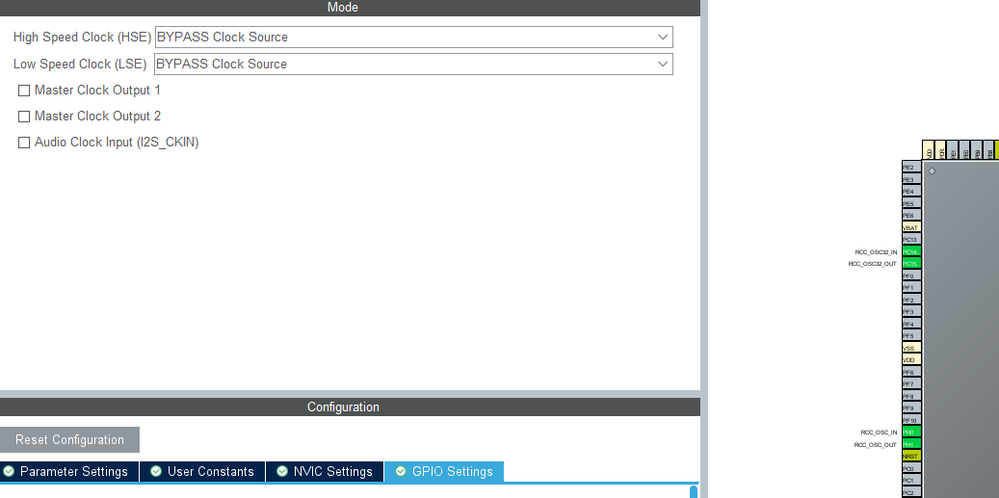This screenshot has height=498, width=999.
Task: Click green pin PC15 (RCC_OSC32_OUT)
Action: click(912, 264)
